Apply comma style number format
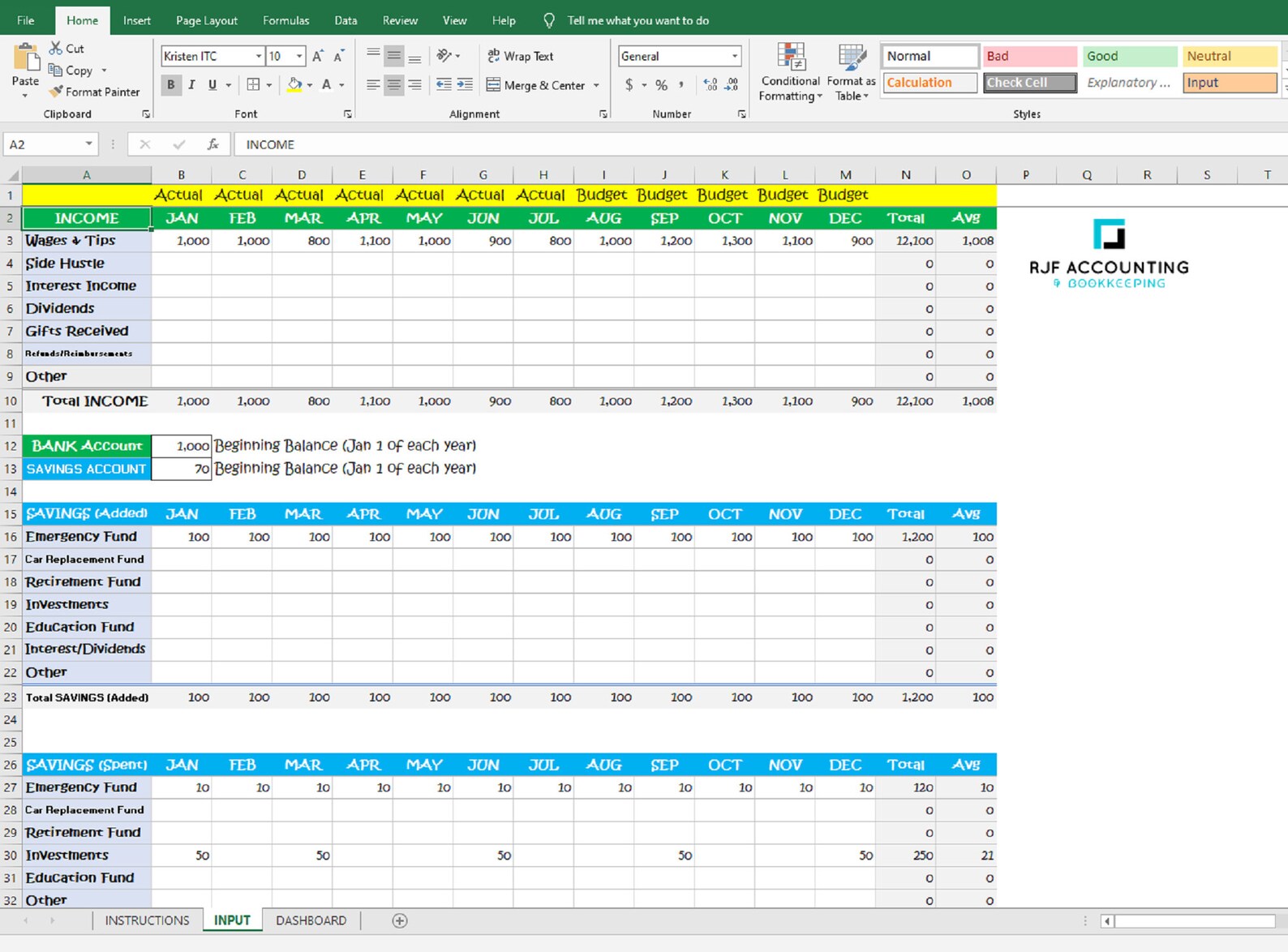 (x=681, y=84)
